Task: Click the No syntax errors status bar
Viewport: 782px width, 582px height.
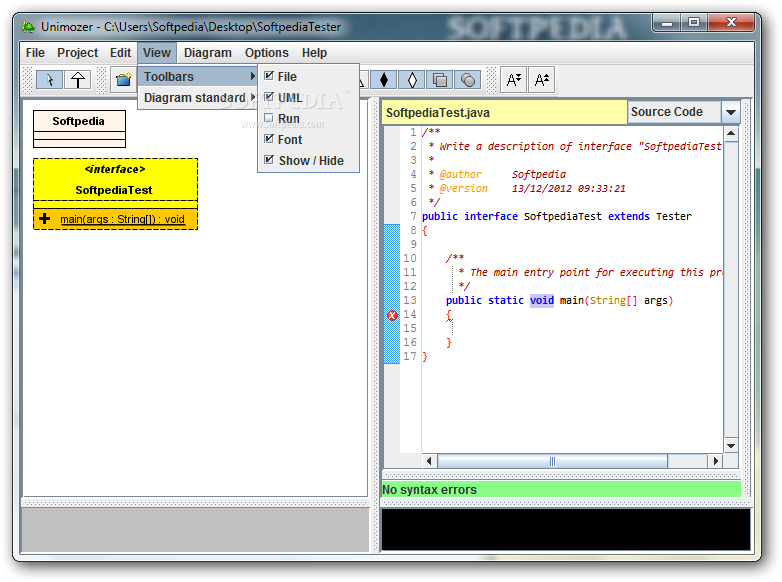Action: pos(561,489)
